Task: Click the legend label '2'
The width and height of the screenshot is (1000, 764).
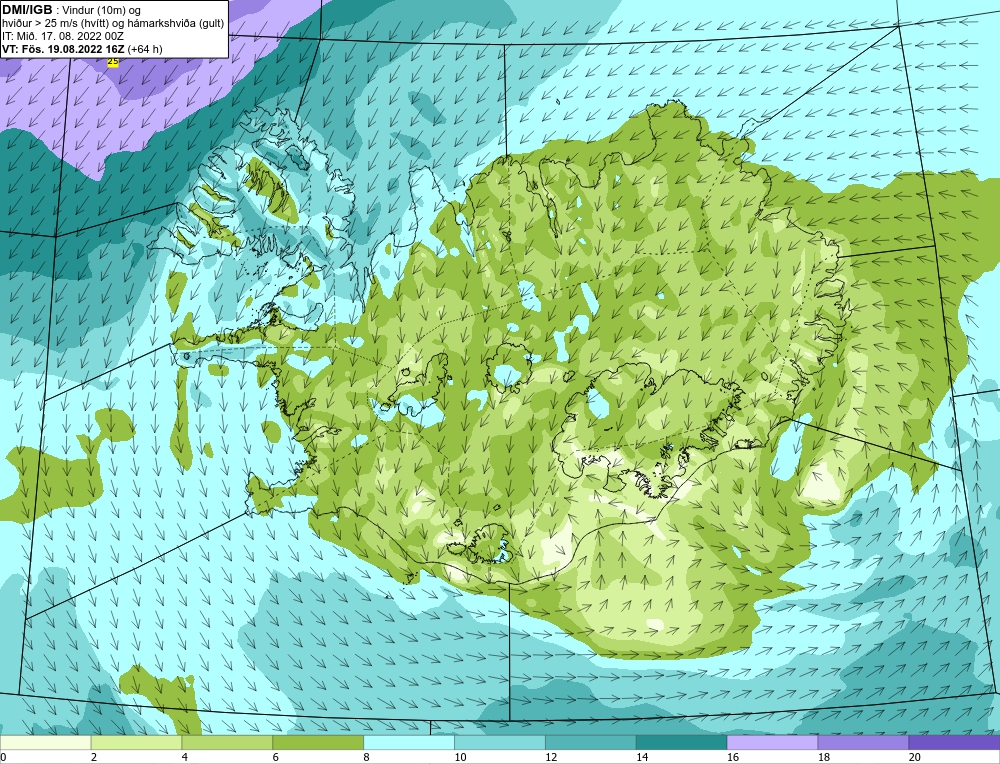Action: click(94, 757)
